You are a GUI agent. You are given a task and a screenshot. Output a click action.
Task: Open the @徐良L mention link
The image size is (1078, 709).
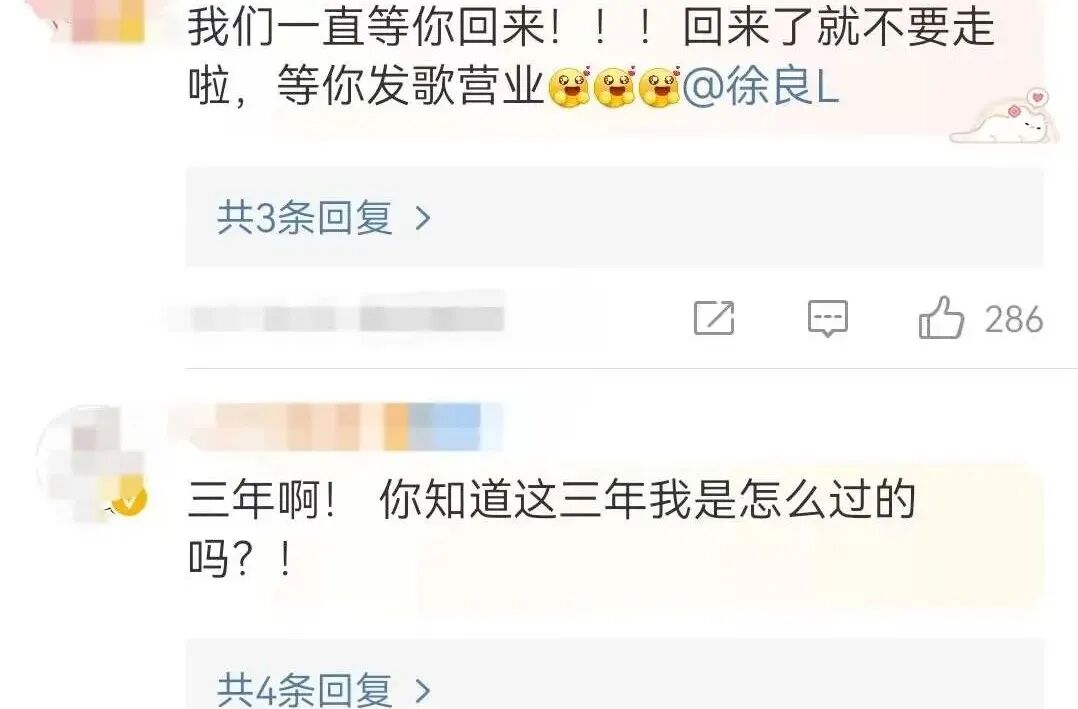[761, 88]
